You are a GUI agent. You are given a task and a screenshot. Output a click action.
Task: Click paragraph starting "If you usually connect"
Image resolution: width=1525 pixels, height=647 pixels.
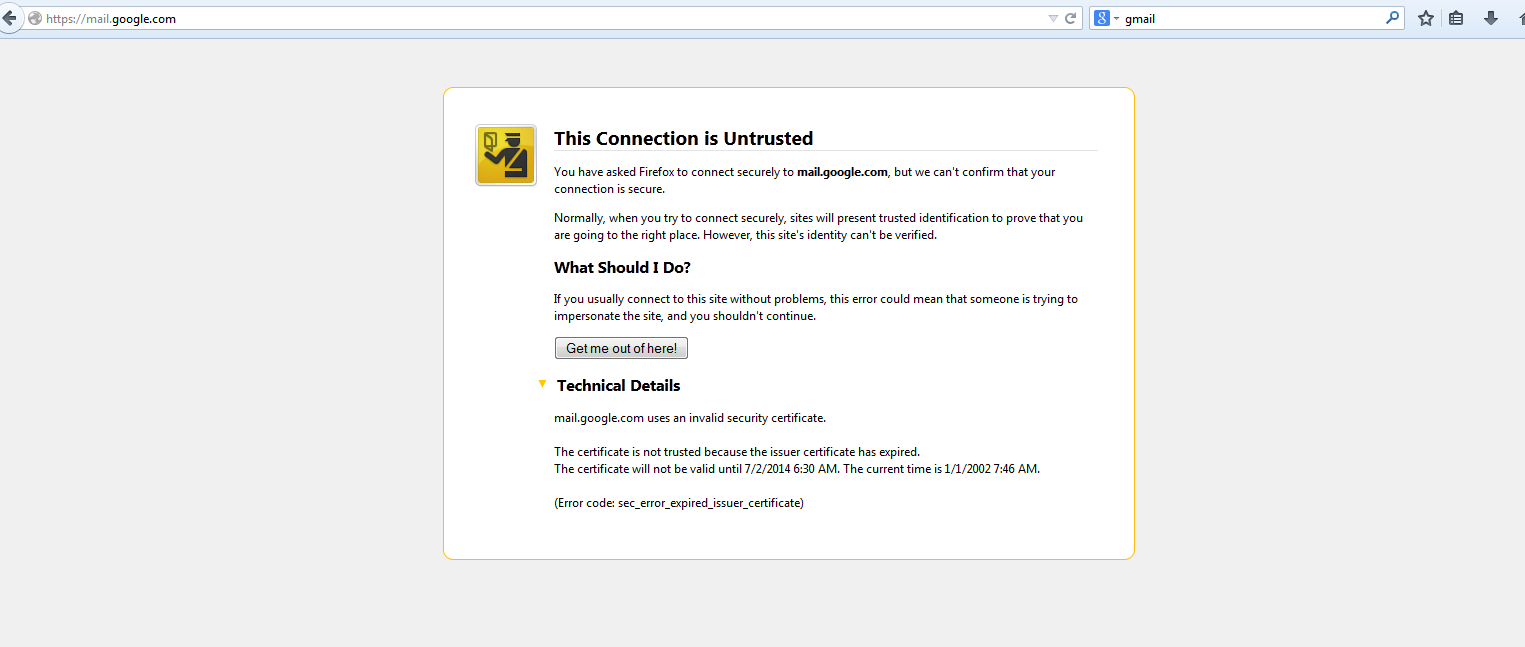click(x=816, y=307)
